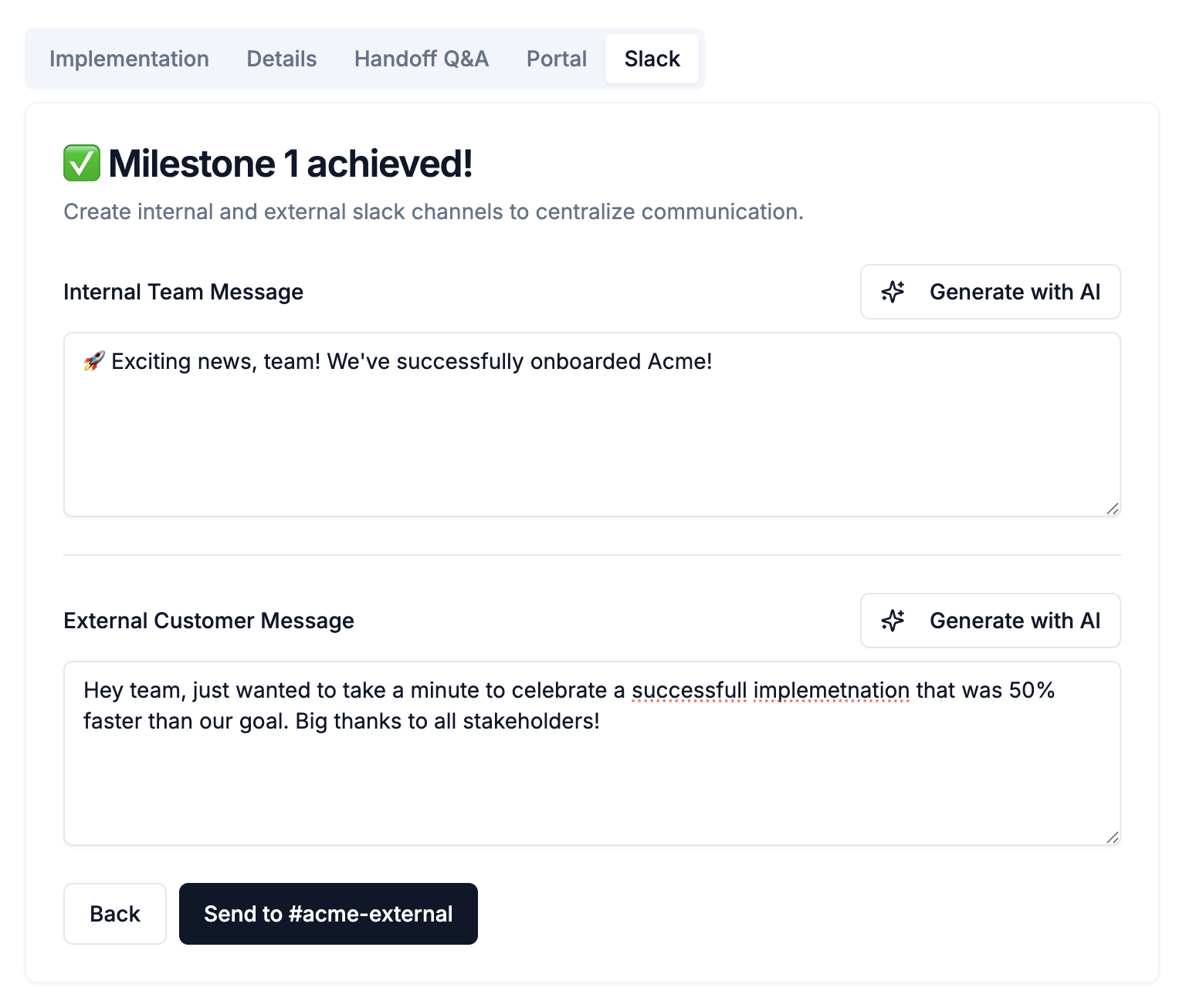
Task: Click the green checkmark icon by Milestone heading
Action: (x=82, y=164)
